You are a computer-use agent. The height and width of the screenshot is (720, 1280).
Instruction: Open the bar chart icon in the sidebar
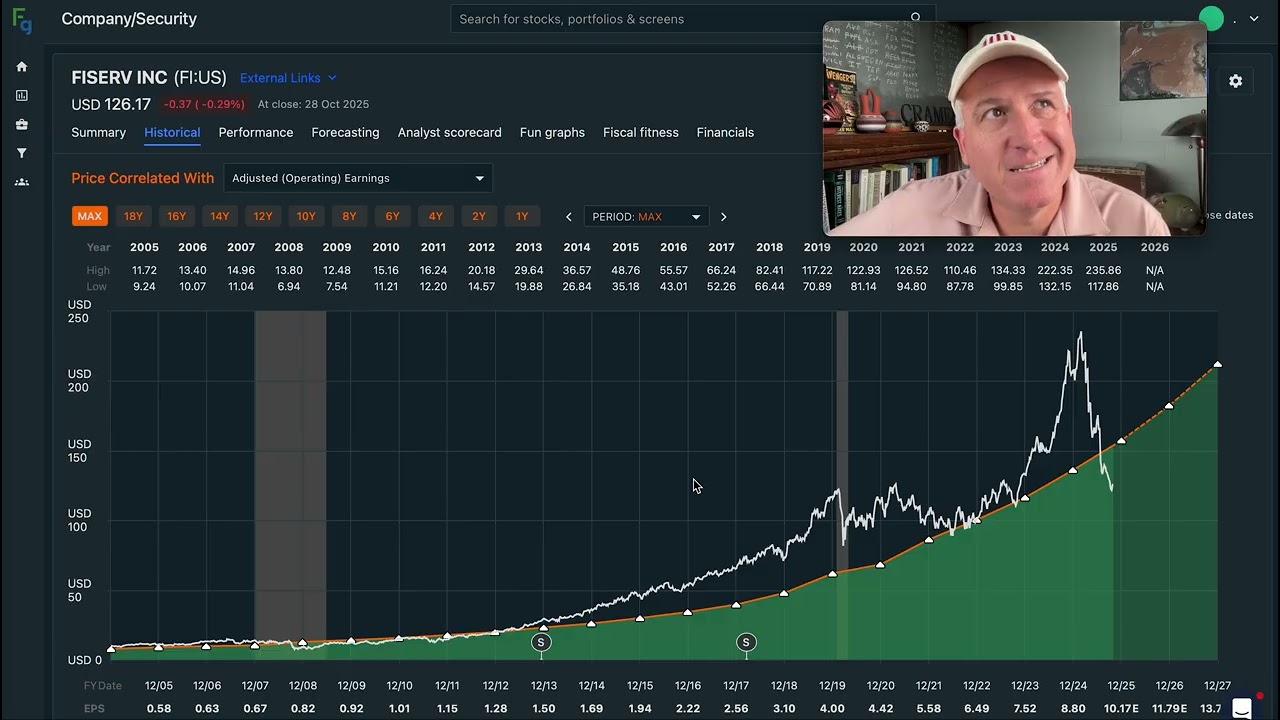(x=22, y=96)
